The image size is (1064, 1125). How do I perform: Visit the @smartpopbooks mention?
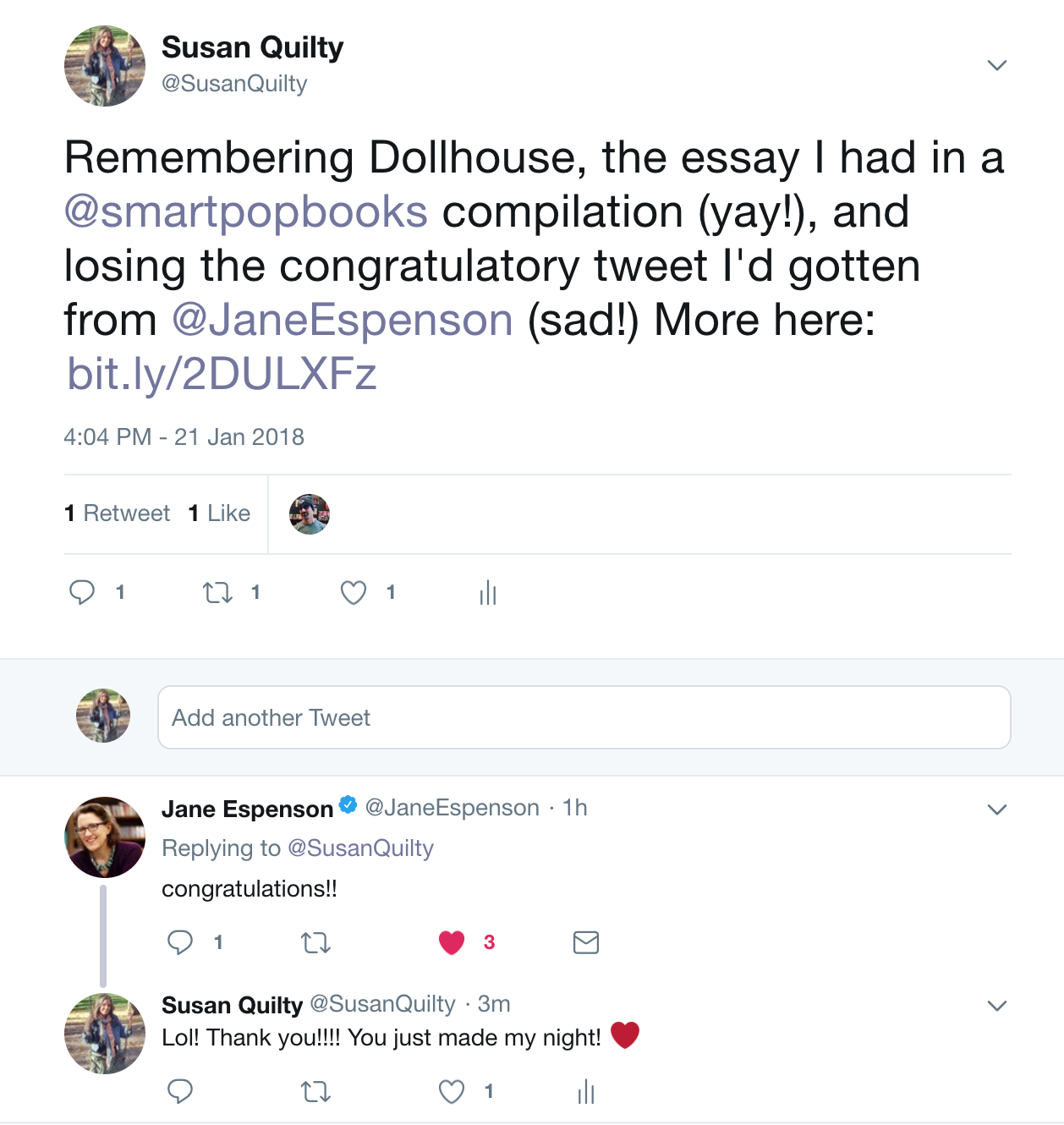point(246,211)
